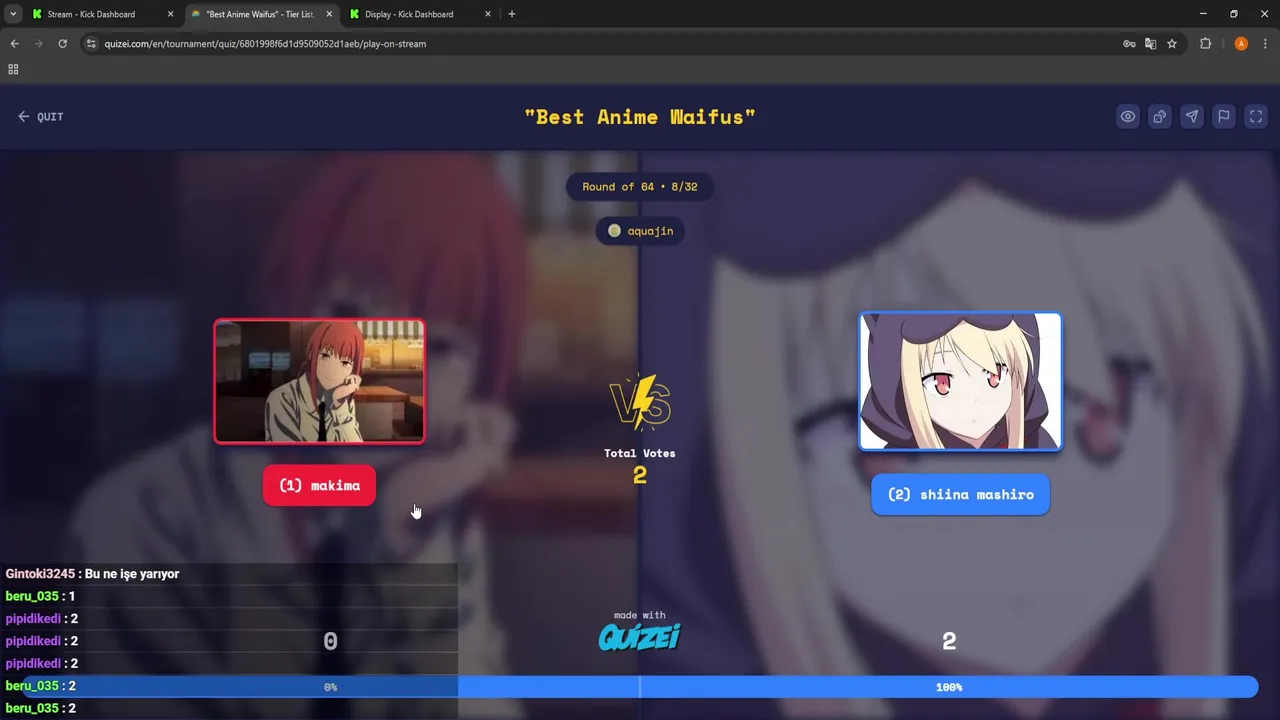Click the Quizei logo
1280x720 pixels.
tap(640, 637)
